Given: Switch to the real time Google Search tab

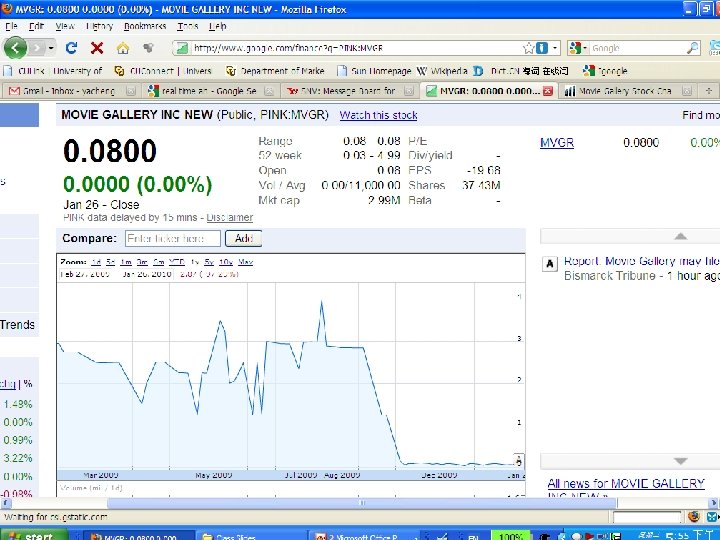Looking at the screenshot, I should pos(211,91).
